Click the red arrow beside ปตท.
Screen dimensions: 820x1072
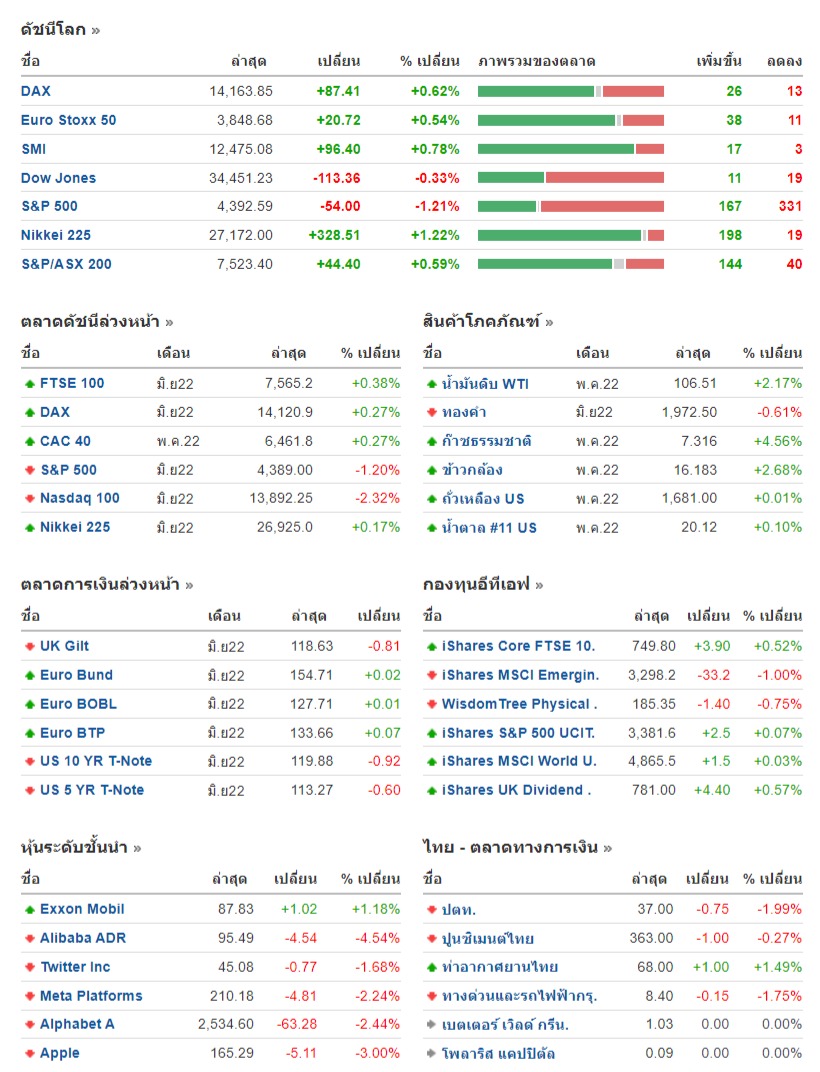[432, 909]
